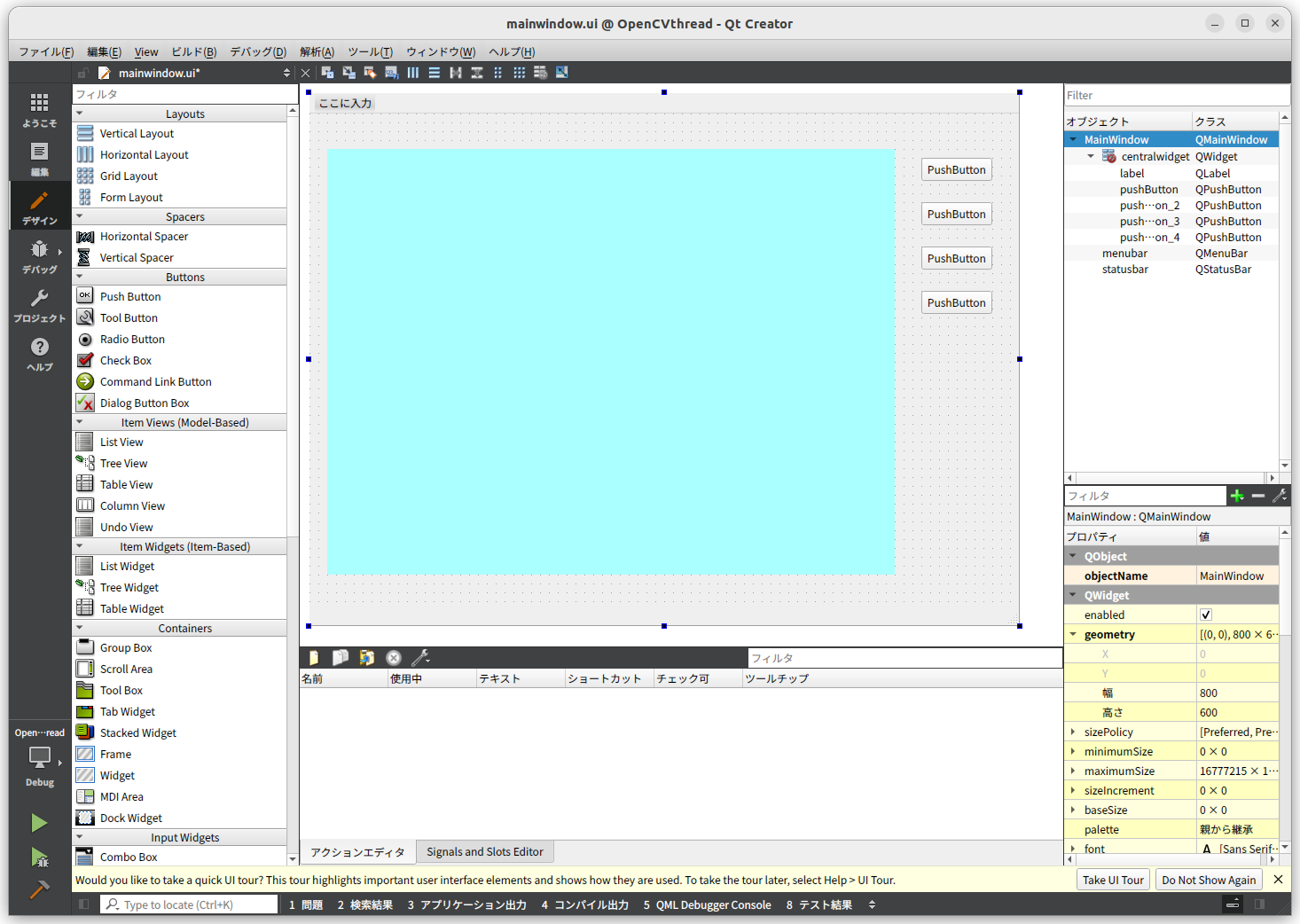Select the Check Box widget in palette
This screenshot has width=1300, height=924.
click(x=126, y=360)
